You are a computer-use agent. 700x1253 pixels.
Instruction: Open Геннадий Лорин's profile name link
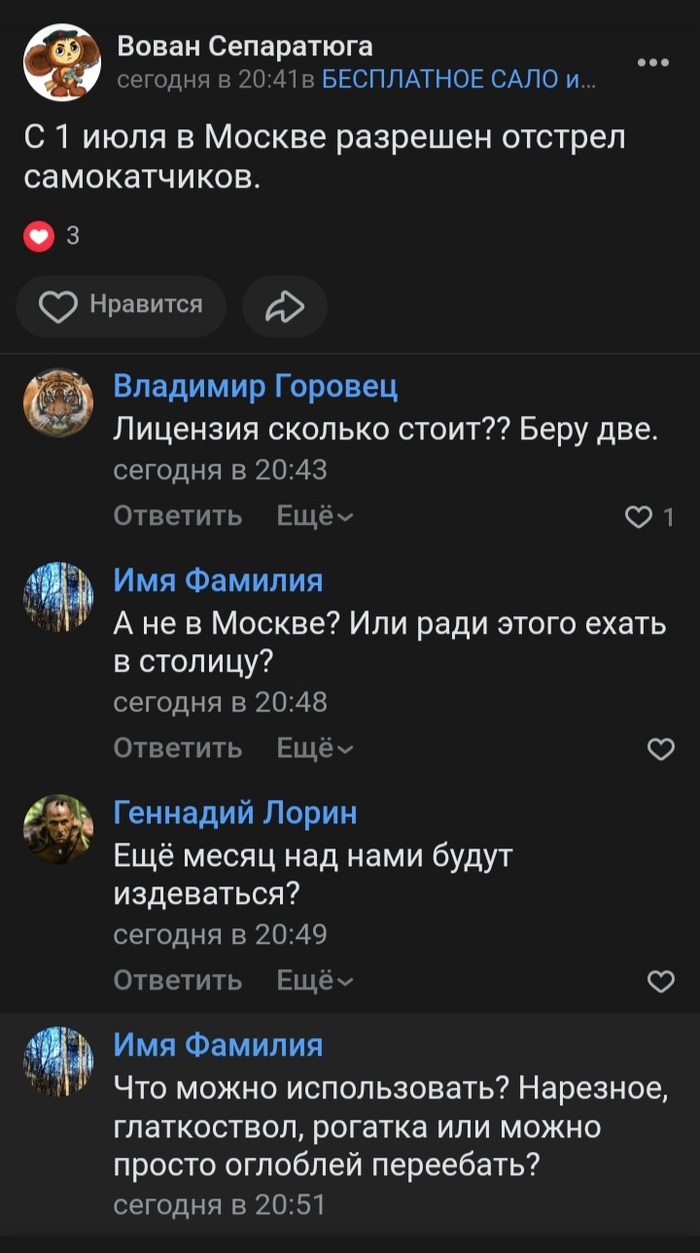[235, 813]
